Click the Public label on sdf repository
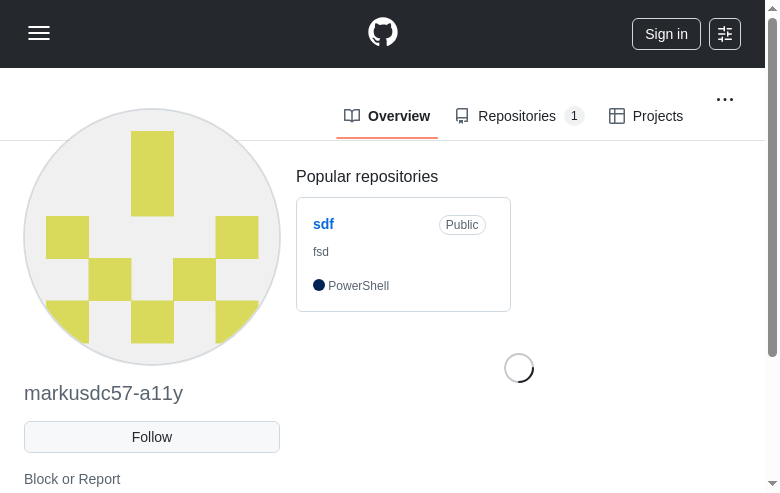Image resolution: width=780 pixels, height=493 pixels. pos(462,225)
